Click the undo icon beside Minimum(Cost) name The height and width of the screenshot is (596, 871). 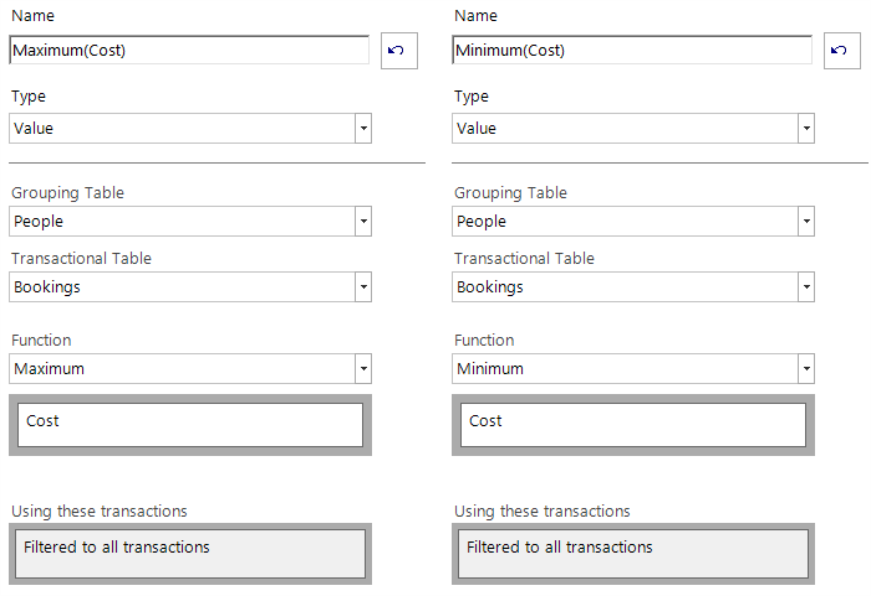pyautogui.click(x=842, y=50)
